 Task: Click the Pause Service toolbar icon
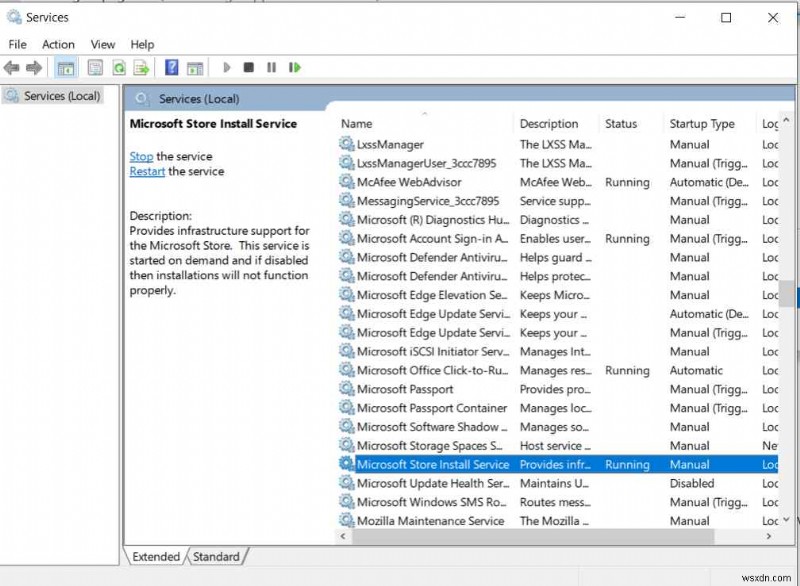[272, 67]
